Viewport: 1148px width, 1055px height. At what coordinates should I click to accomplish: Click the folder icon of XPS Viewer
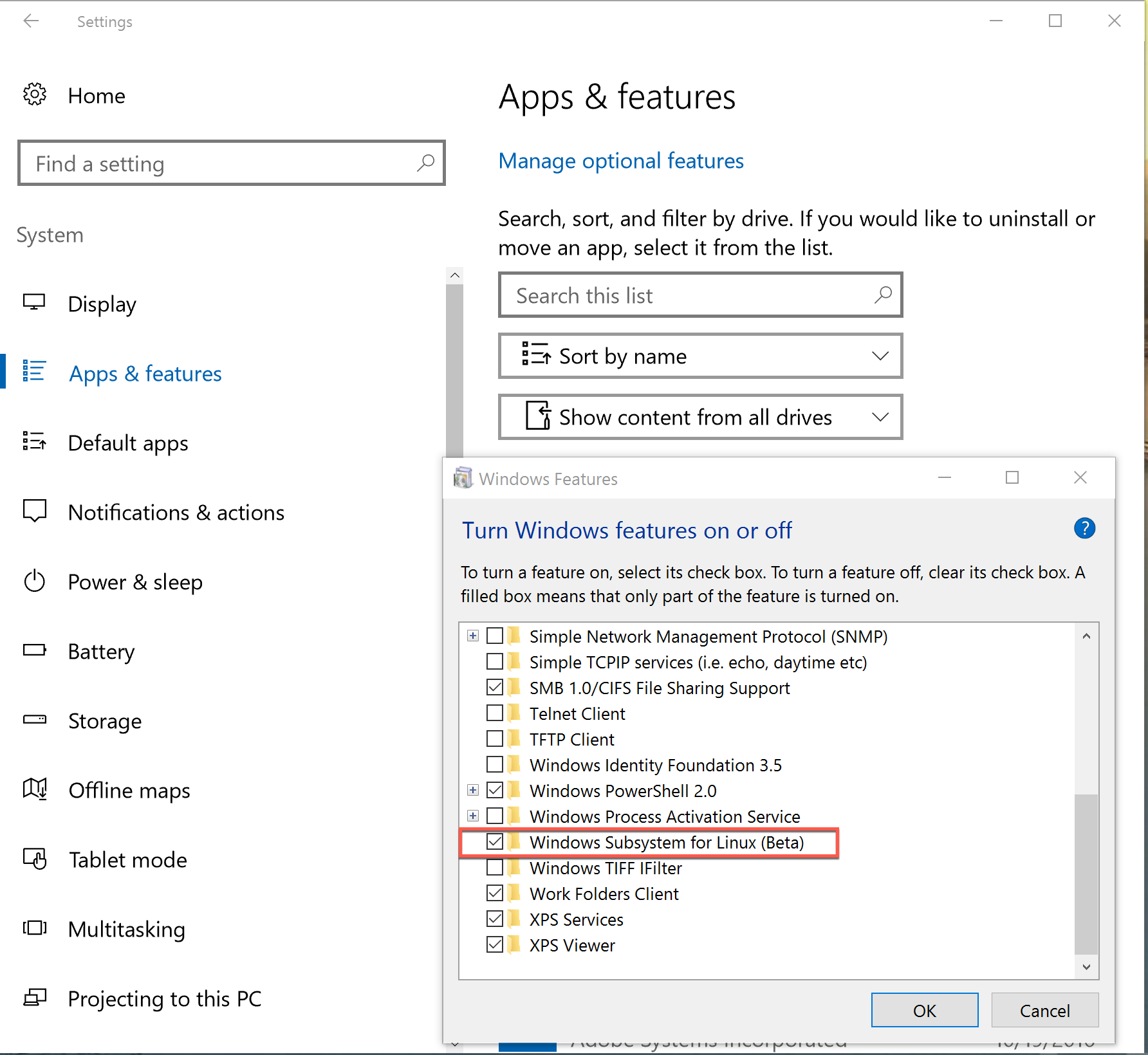pyautogui.click(x=514, y=944)
